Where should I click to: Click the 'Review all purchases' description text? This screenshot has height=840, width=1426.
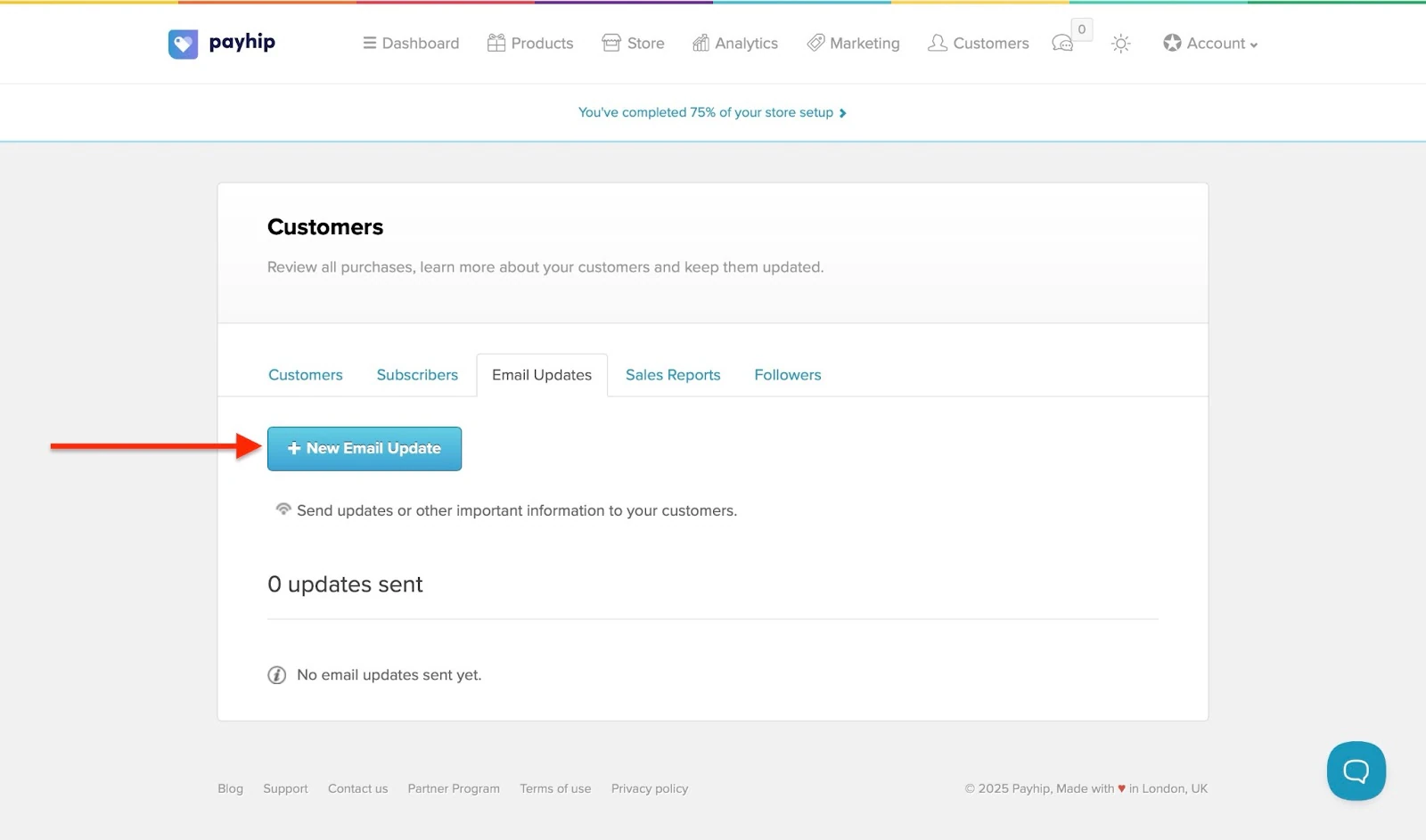[x=545, y=267]
